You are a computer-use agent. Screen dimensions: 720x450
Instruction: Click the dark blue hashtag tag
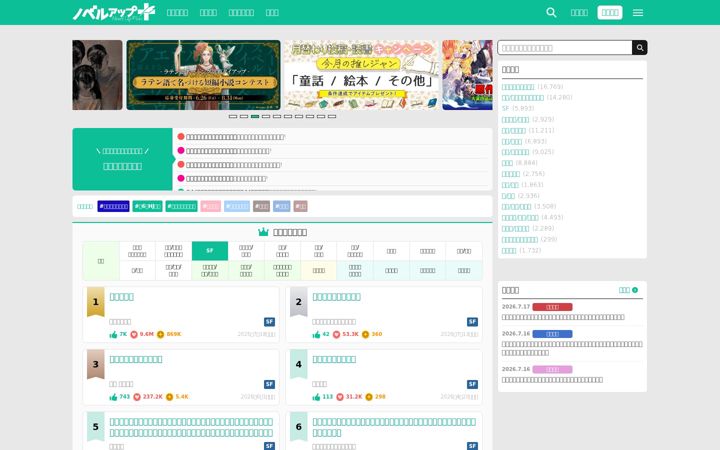pyautogui.click(x=113, y=206)
